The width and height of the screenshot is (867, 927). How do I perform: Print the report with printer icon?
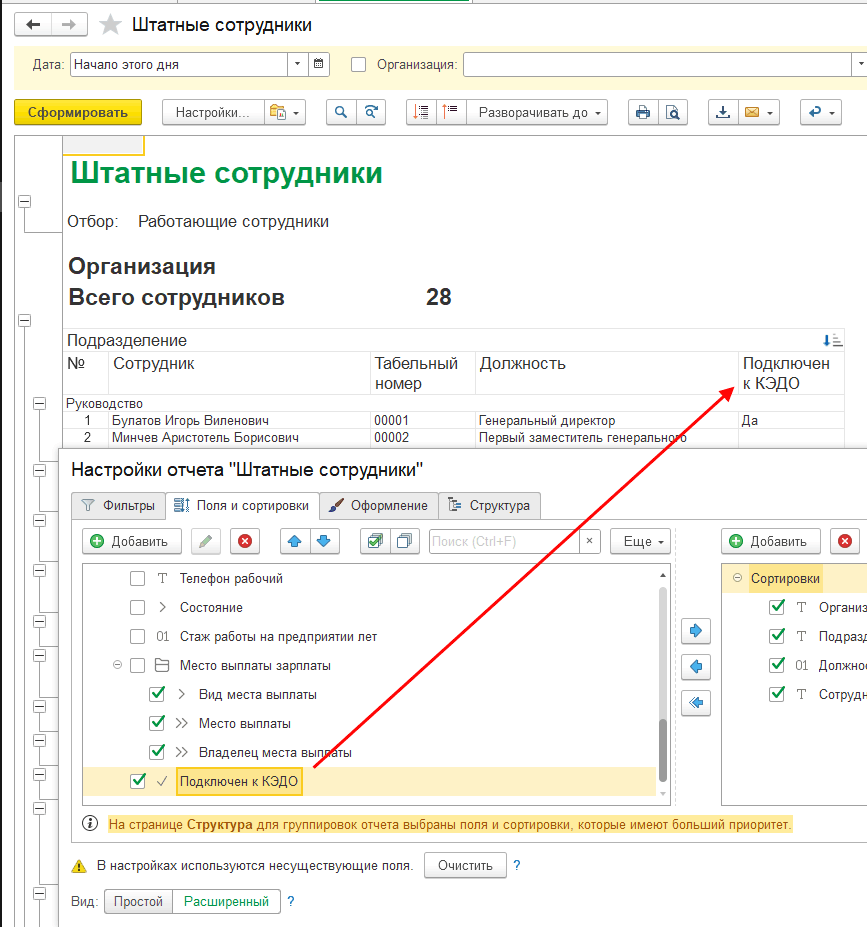[643, 112]
